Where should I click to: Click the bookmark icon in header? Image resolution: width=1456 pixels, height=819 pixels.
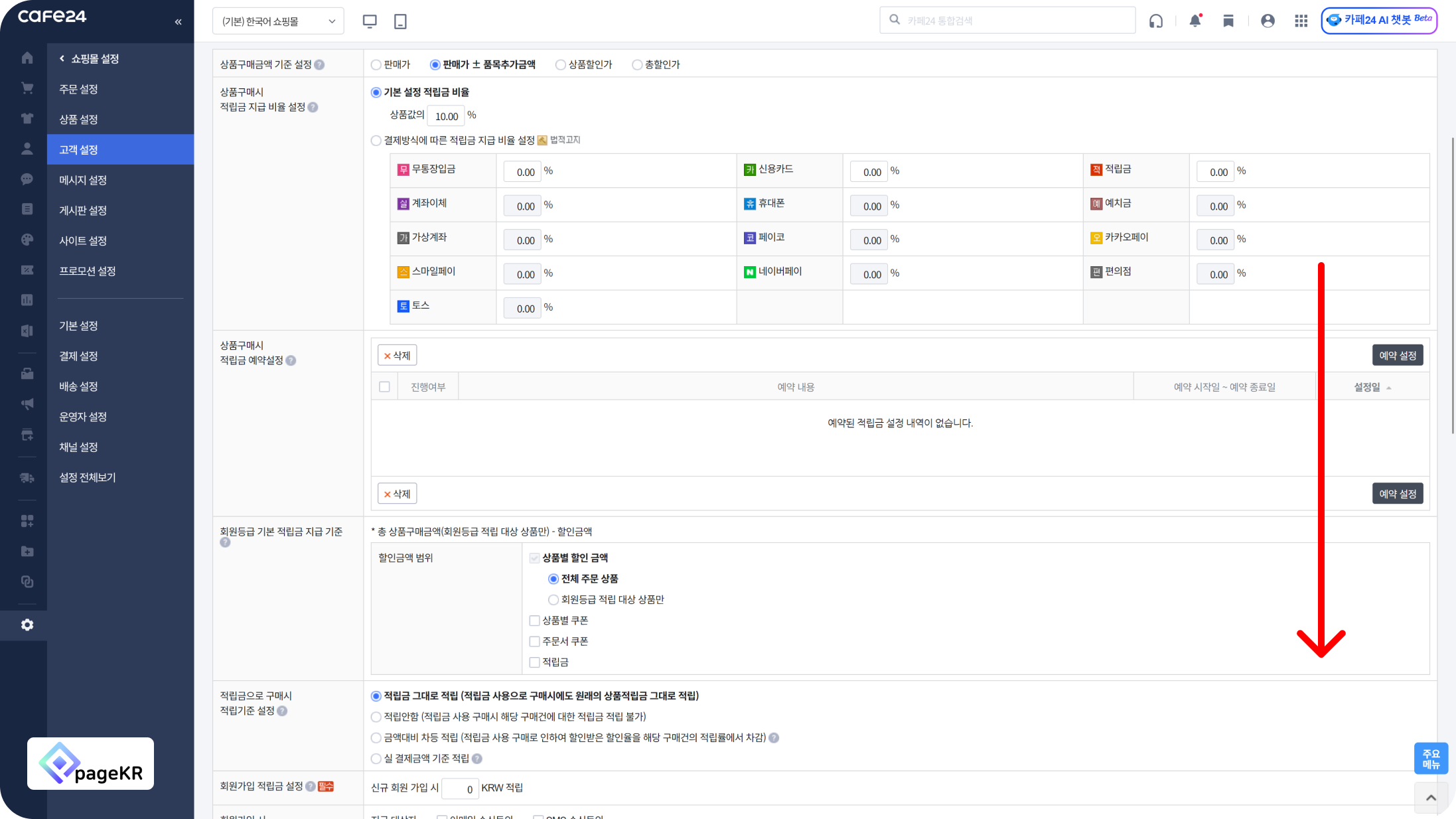[1228, 21]
